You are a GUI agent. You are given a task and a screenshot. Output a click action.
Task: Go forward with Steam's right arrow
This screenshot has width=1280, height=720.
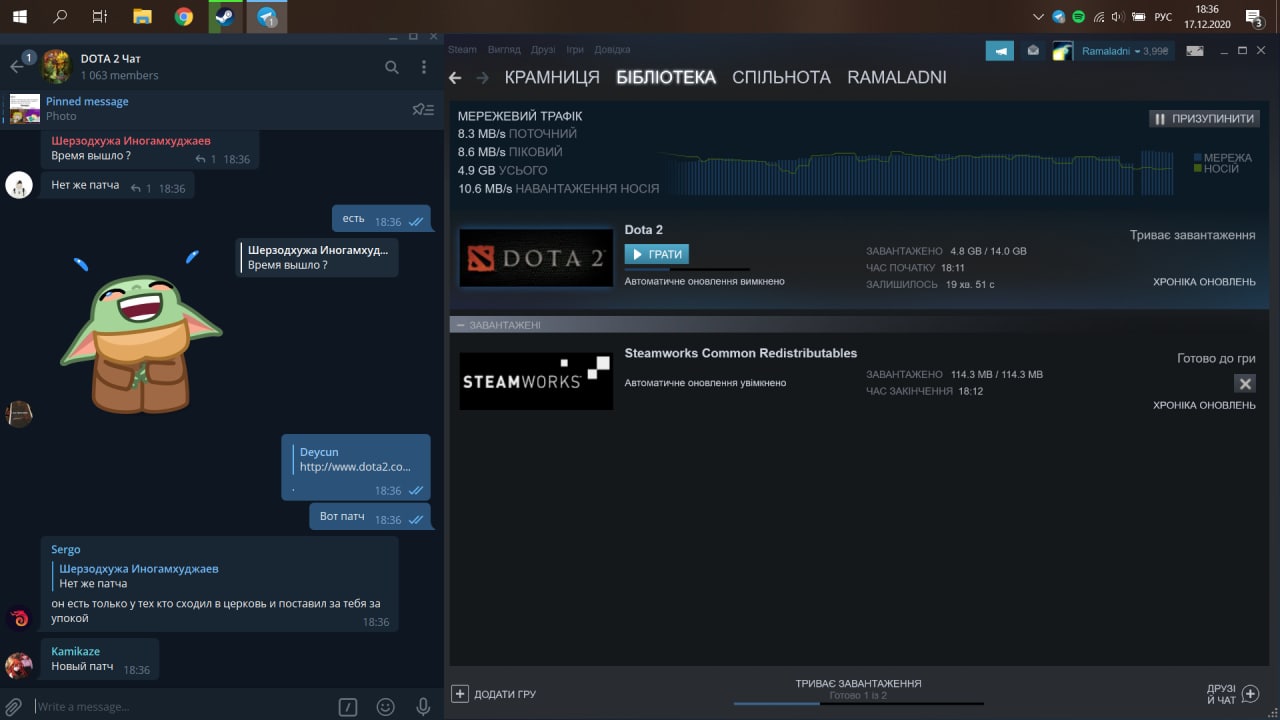(x=483, y=78)
